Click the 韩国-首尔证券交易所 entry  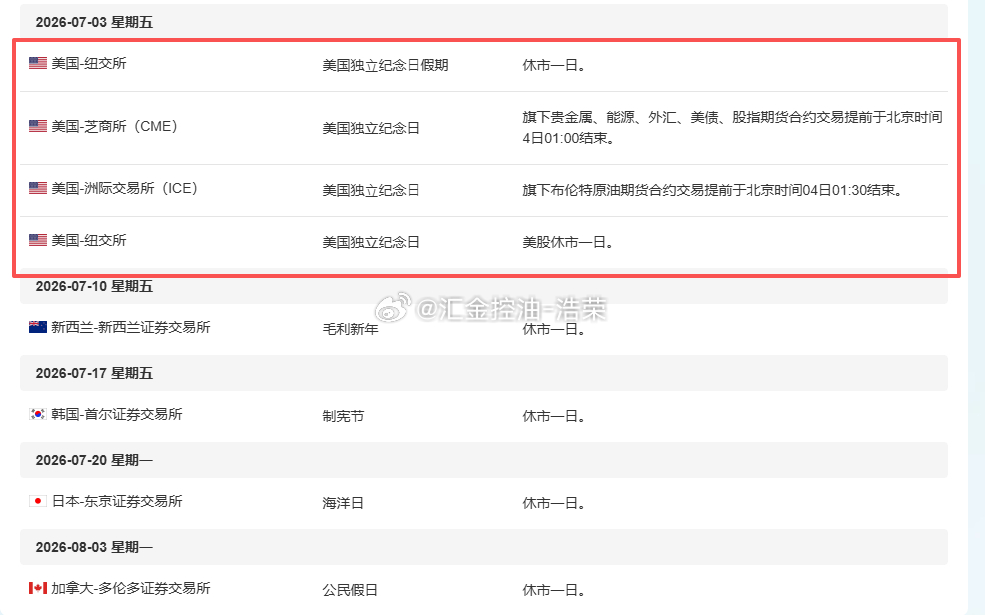point(117,415)
